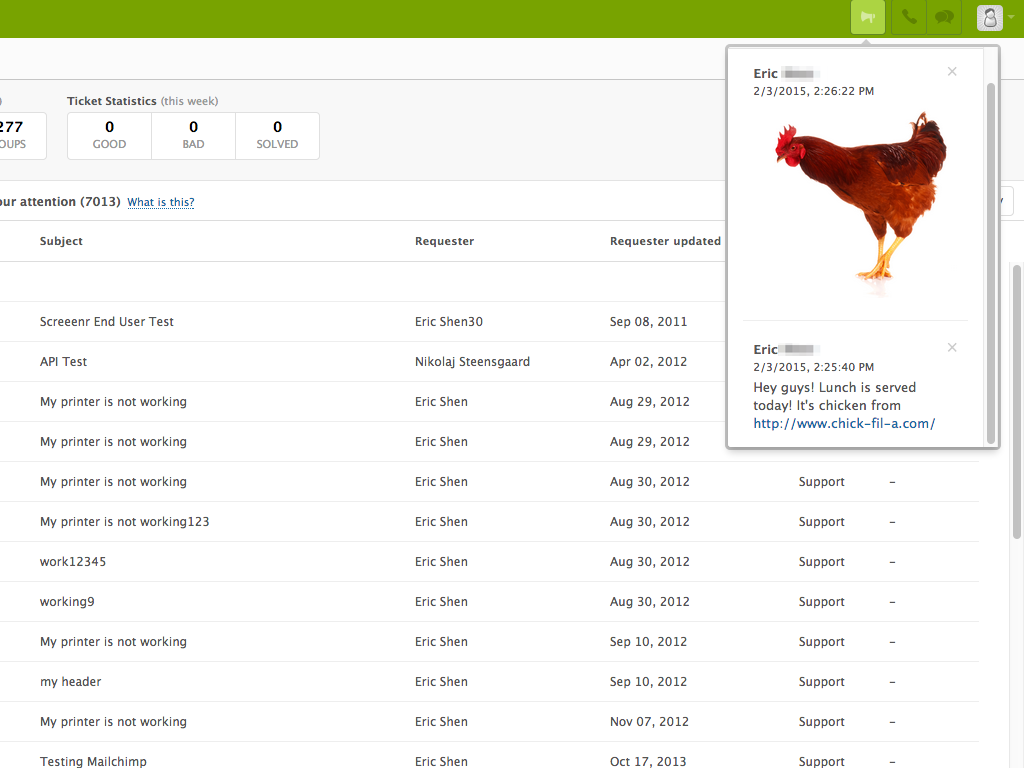
Task: Open the "API Test" ticket
Action: click(62, 361)
